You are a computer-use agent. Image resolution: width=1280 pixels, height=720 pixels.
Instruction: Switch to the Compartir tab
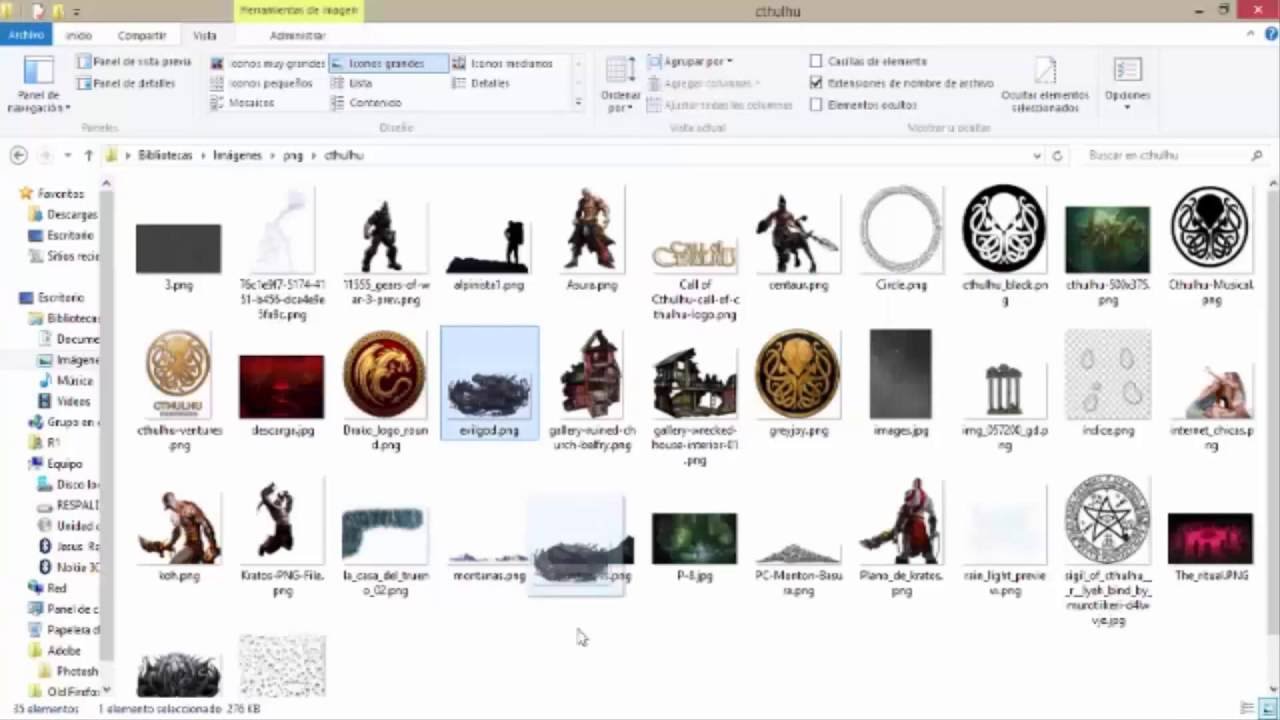142,35
